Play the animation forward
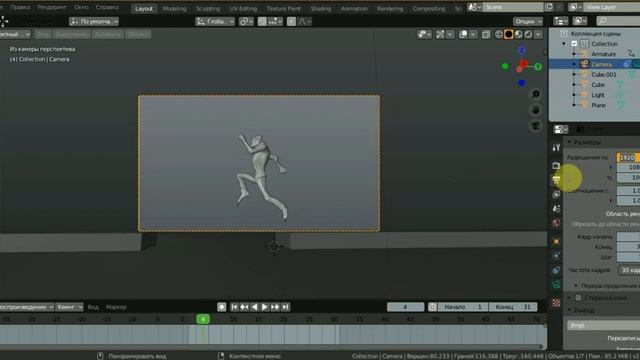This screenshot has height=360, width=640. 264,307
